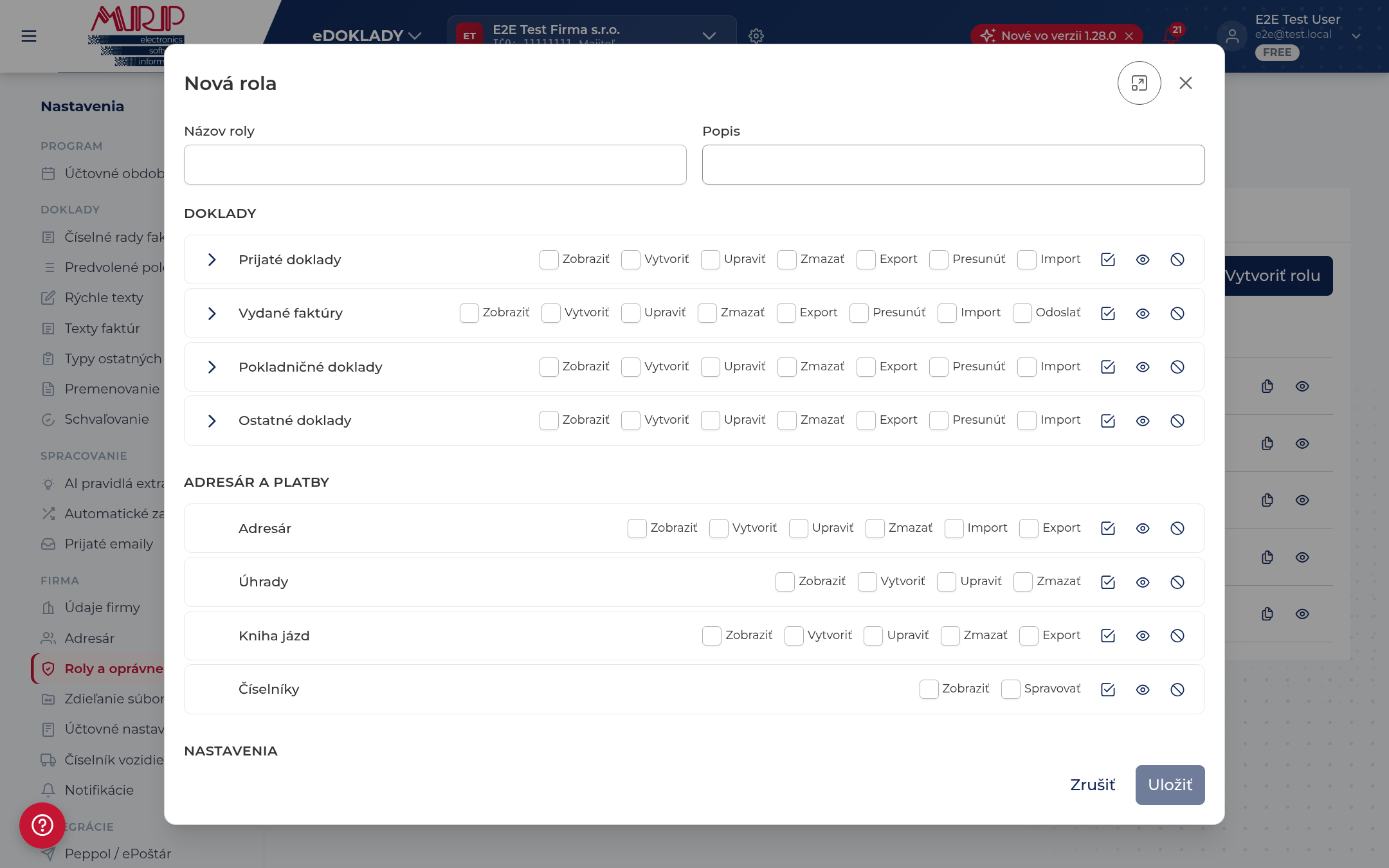
Task: Set view-only permissions for Vydané faktúry
Action: pos(1142,314)
